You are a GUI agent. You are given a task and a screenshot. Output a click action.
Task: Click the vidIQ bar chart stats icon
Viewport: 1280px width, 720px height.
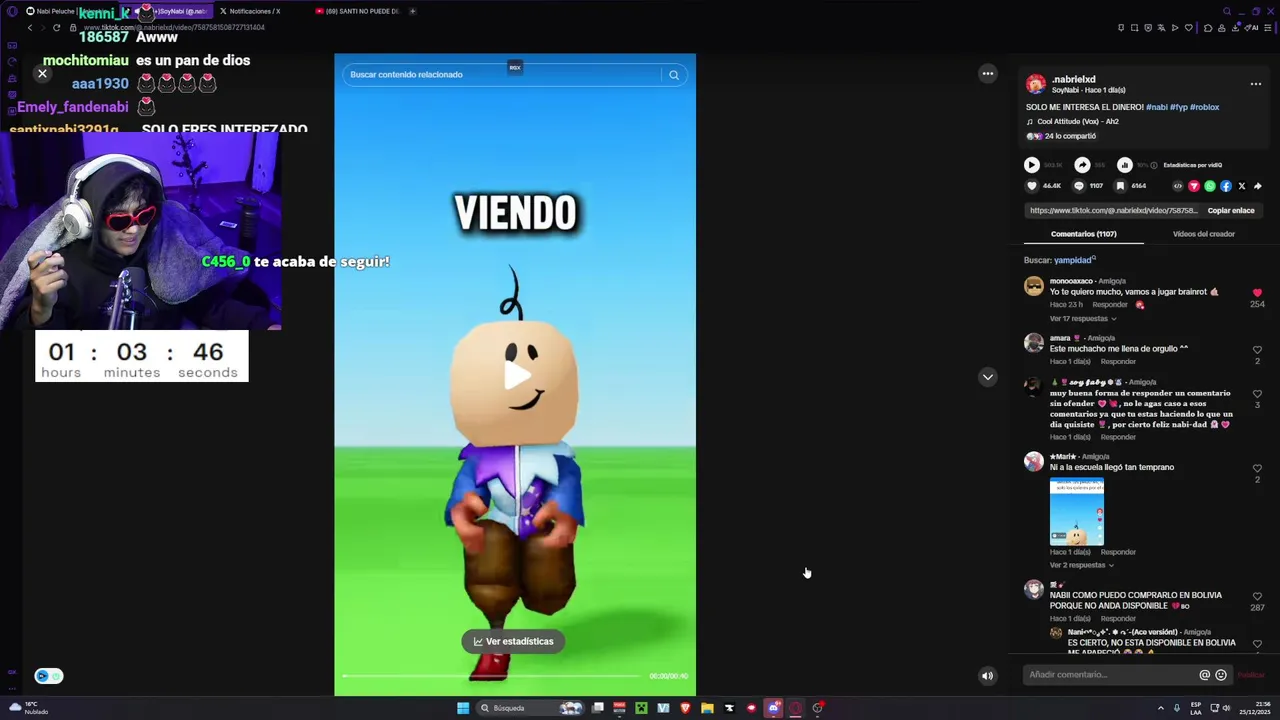[1124, 165]
